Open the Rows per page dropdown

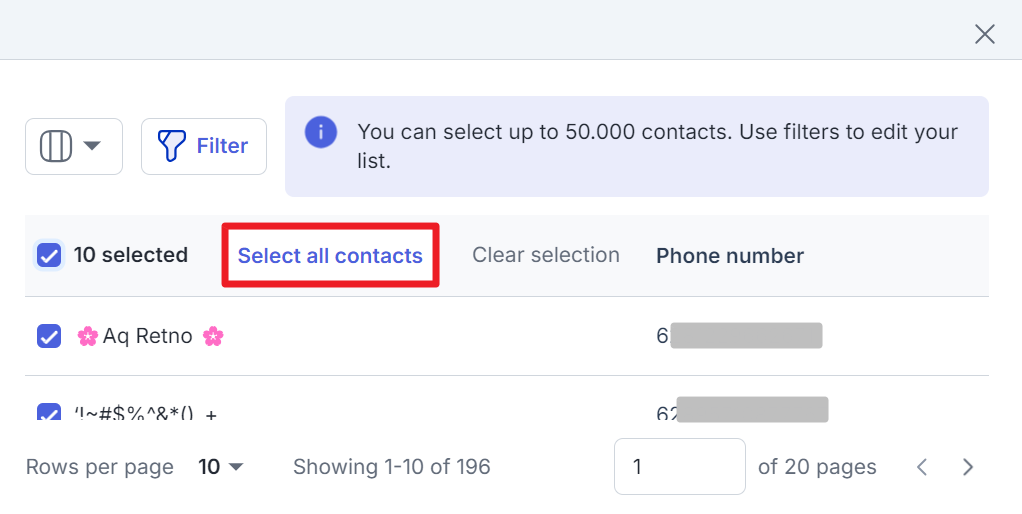(220, 466)
